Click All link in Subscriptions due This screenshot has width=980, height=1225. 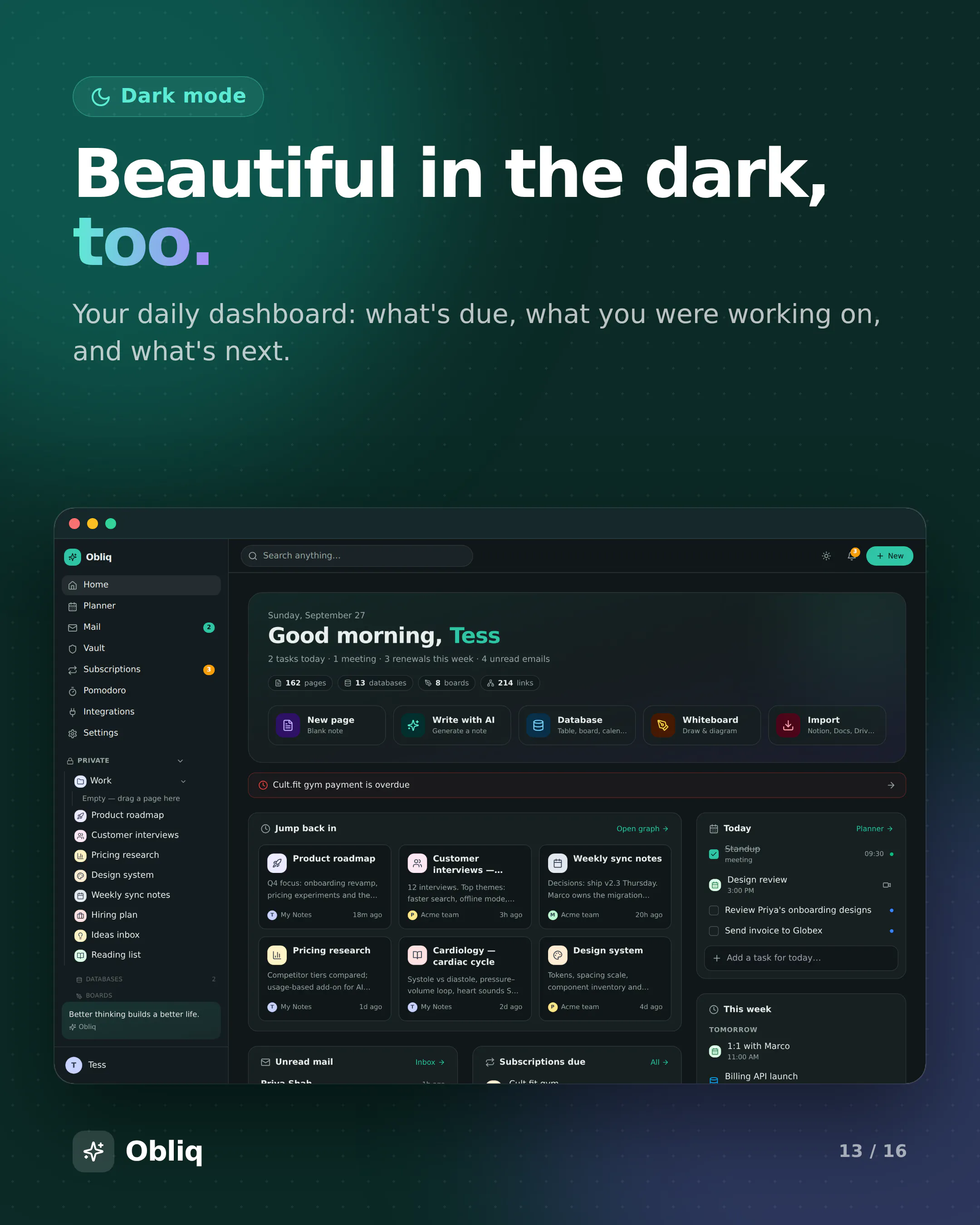click(659, 1062)
